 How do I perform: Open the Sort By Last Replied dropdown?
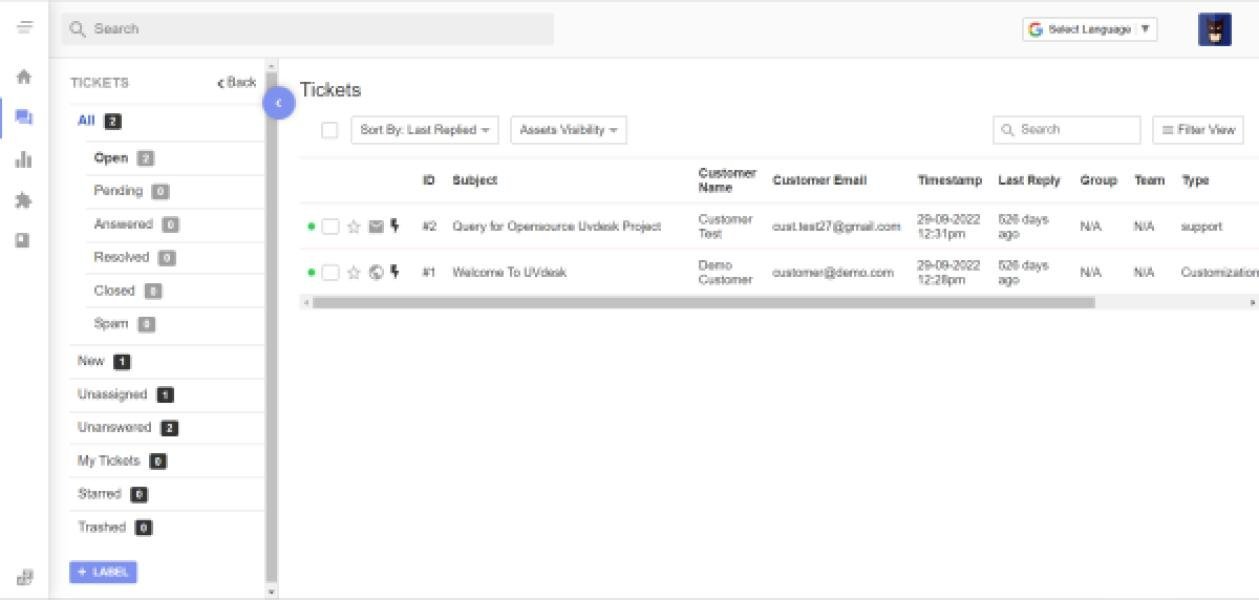(424, 130)
